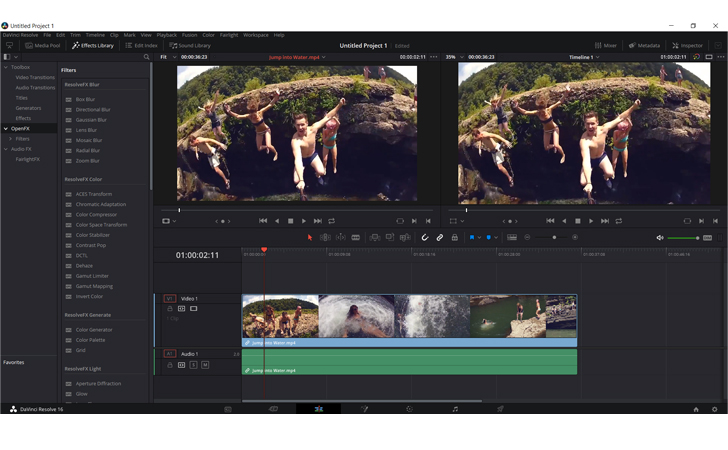Solo the Audio 1 track
This screenshot has width=728, height=450.
pos(193,365)
